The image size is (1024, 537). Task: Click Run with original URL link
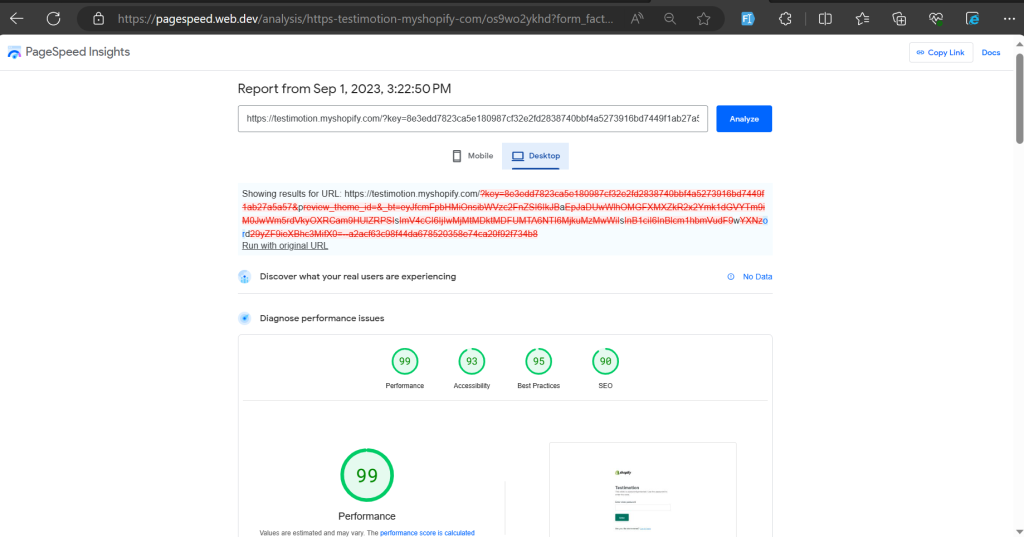[x=285, y=246]
